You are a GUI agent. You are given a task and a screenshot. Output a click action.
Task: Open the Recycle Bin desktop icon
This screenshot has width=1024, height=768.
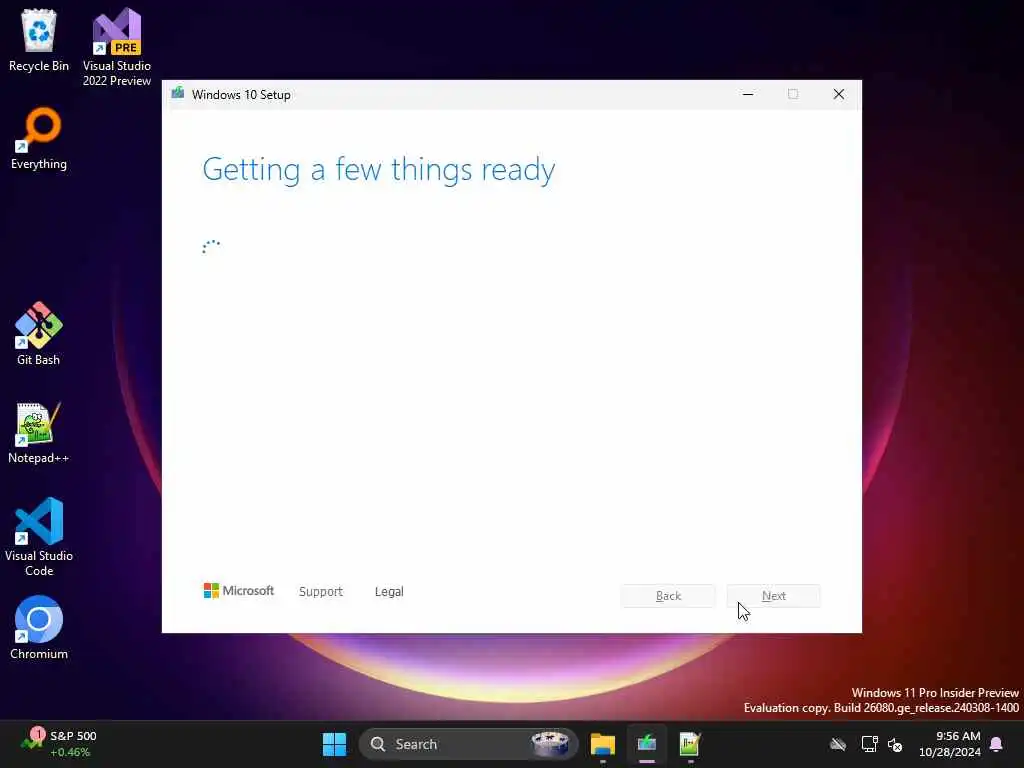(39, 40)
